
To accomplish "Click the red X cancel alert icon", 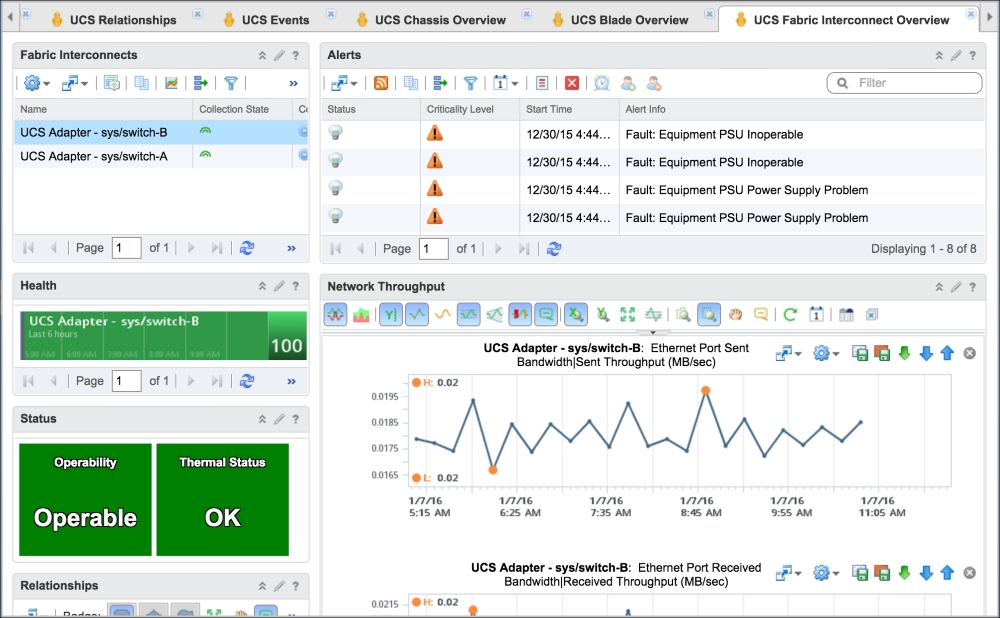I will click(x=572, y=83).
